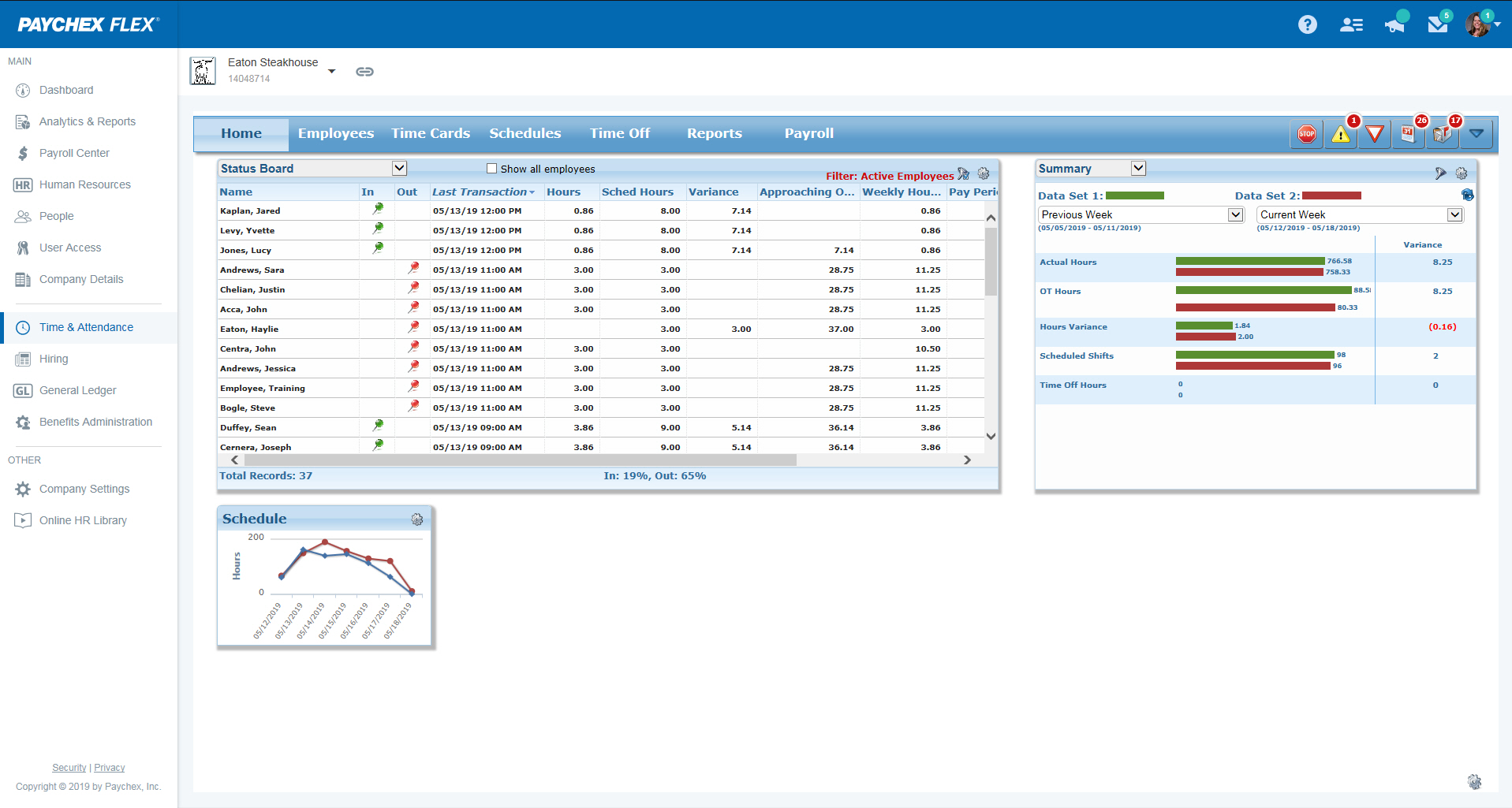Click the megaphone announcements icon
The width and height of the screenshot is (1512, 808).
[x=1394, y=25]
